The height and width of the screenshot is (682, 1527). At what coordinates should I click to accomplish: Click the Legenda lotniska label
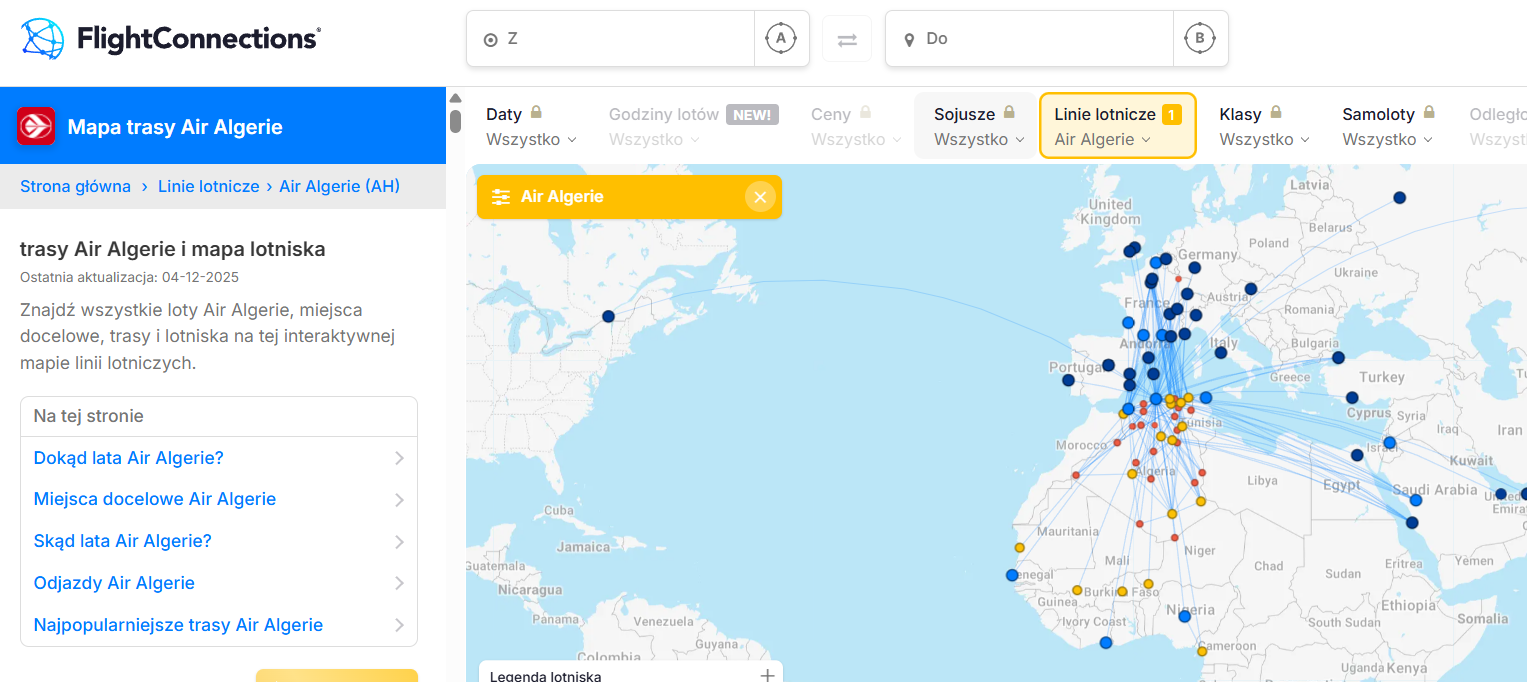pos(545,677)
